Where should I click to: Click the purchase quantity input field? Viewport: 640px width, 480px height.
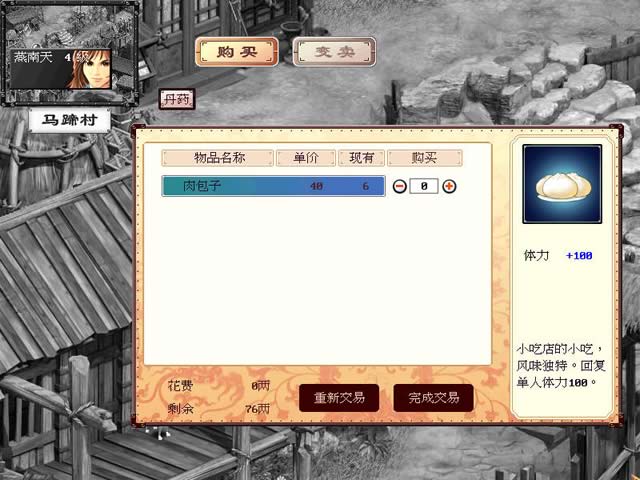[x=424, y=187]
